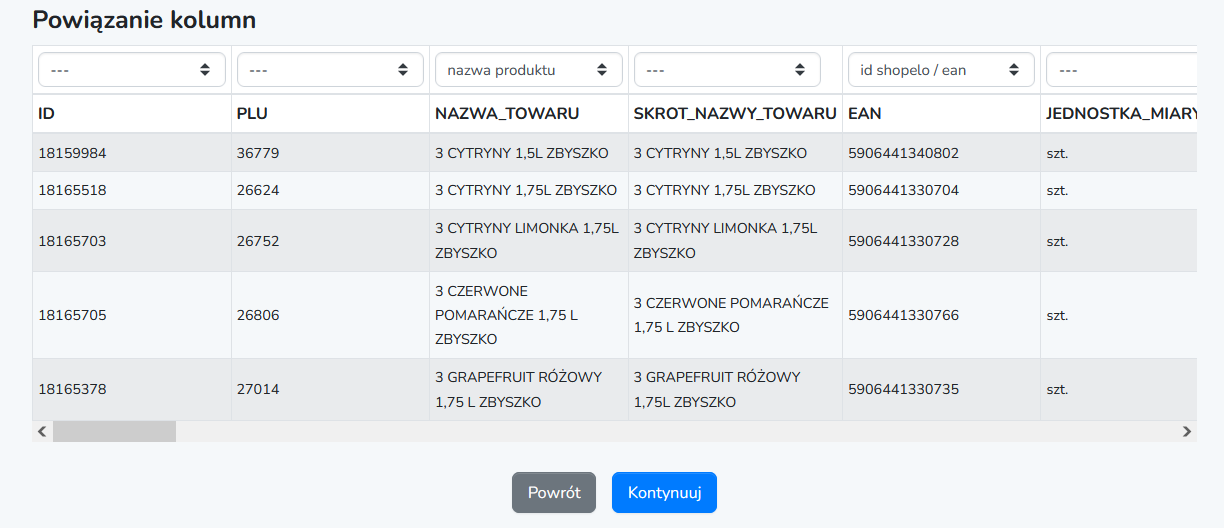
Task: Open the mapping dropdown above ID column
Action: (131, 70)
